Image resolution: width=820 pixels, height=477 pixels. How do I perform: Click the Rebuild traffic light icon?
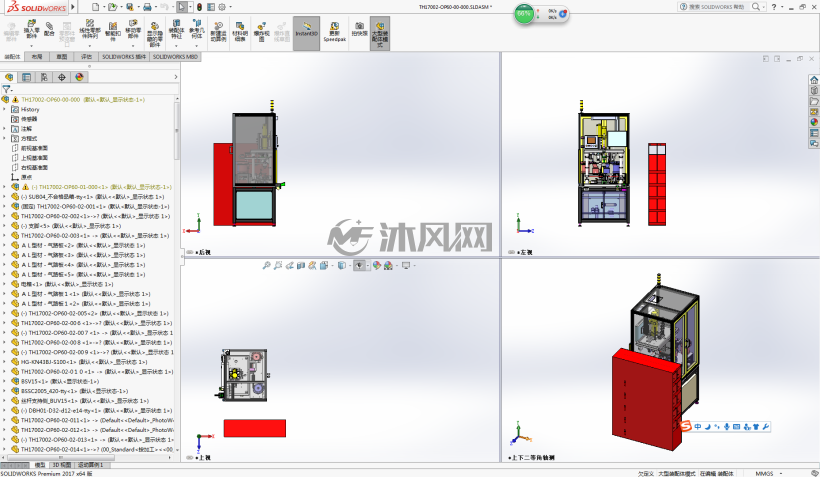pos(199,7)
